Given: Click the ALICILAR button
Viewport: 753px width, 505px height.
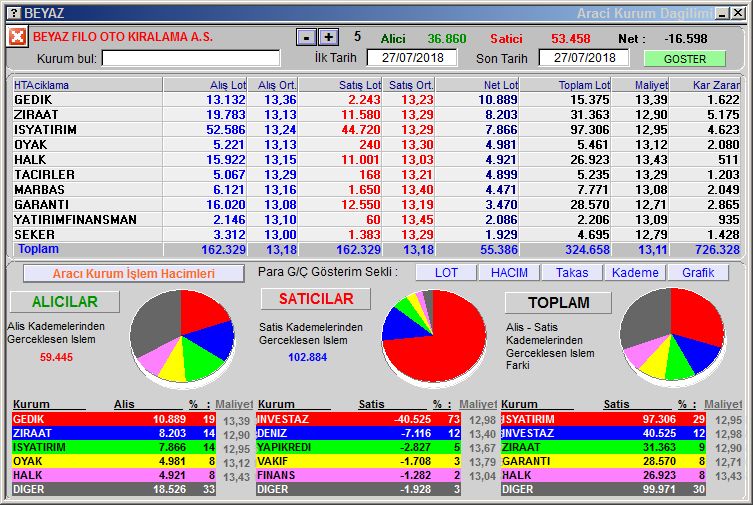Looking at the screenshot, I should tap(65, 301).
